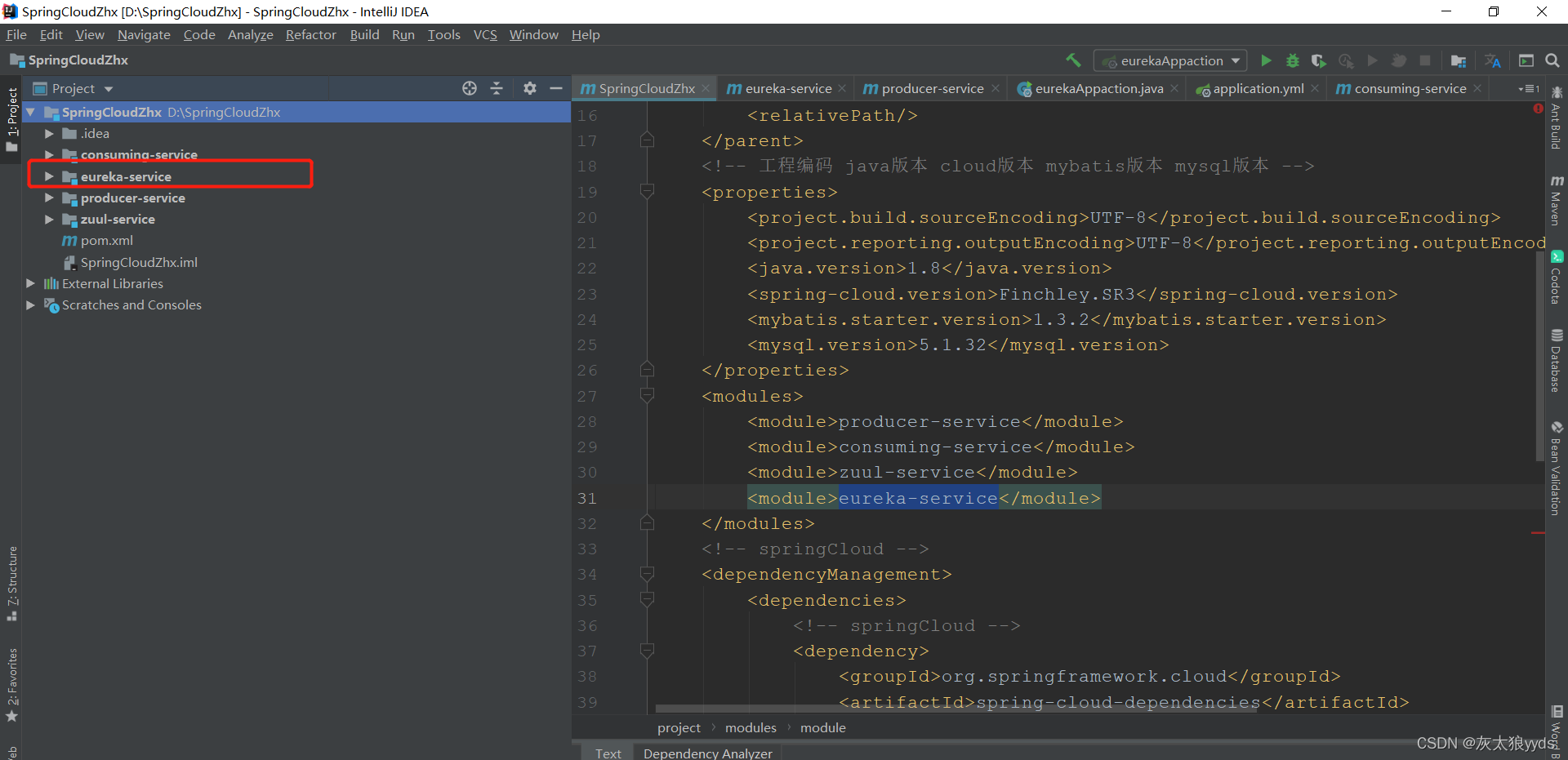The image size is (1568, 760).
Task: Click the Stop square icon in toolbar
Action: (1425, 60)
